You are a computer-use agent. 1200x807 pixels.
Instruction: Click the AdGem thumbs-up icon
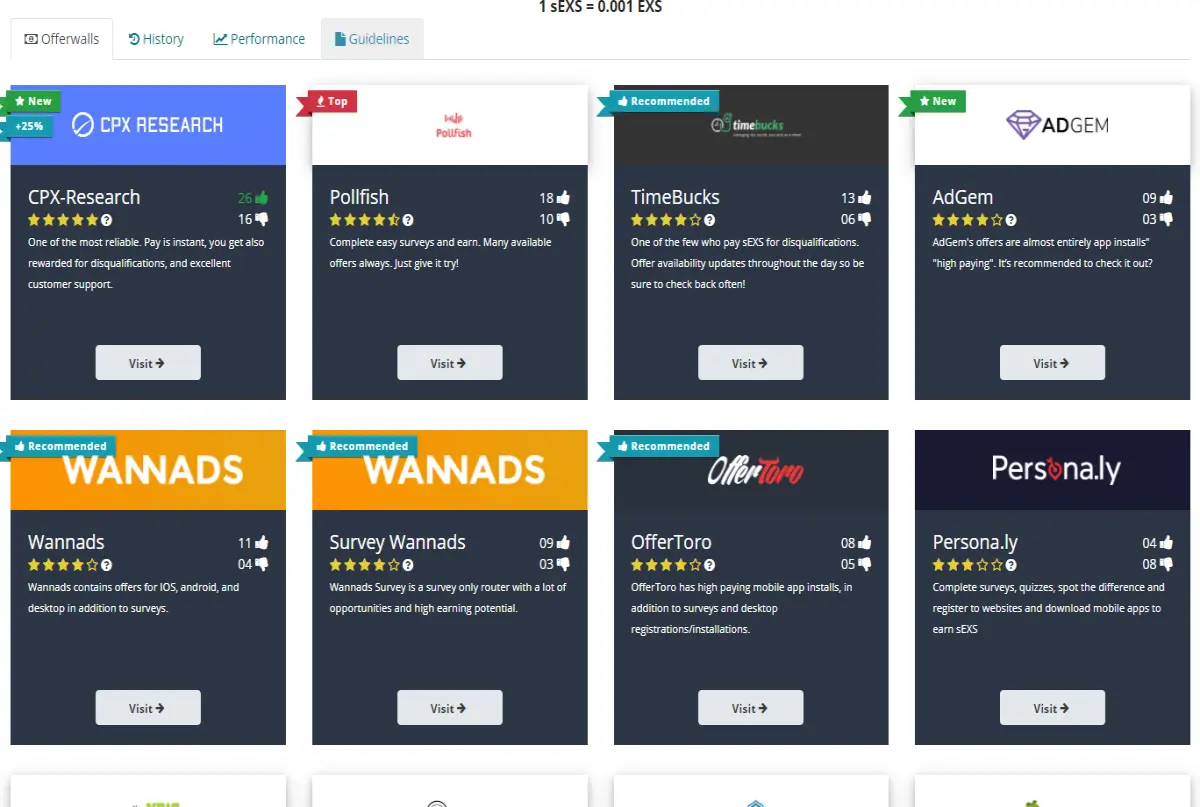click(x=1166, y=198)
